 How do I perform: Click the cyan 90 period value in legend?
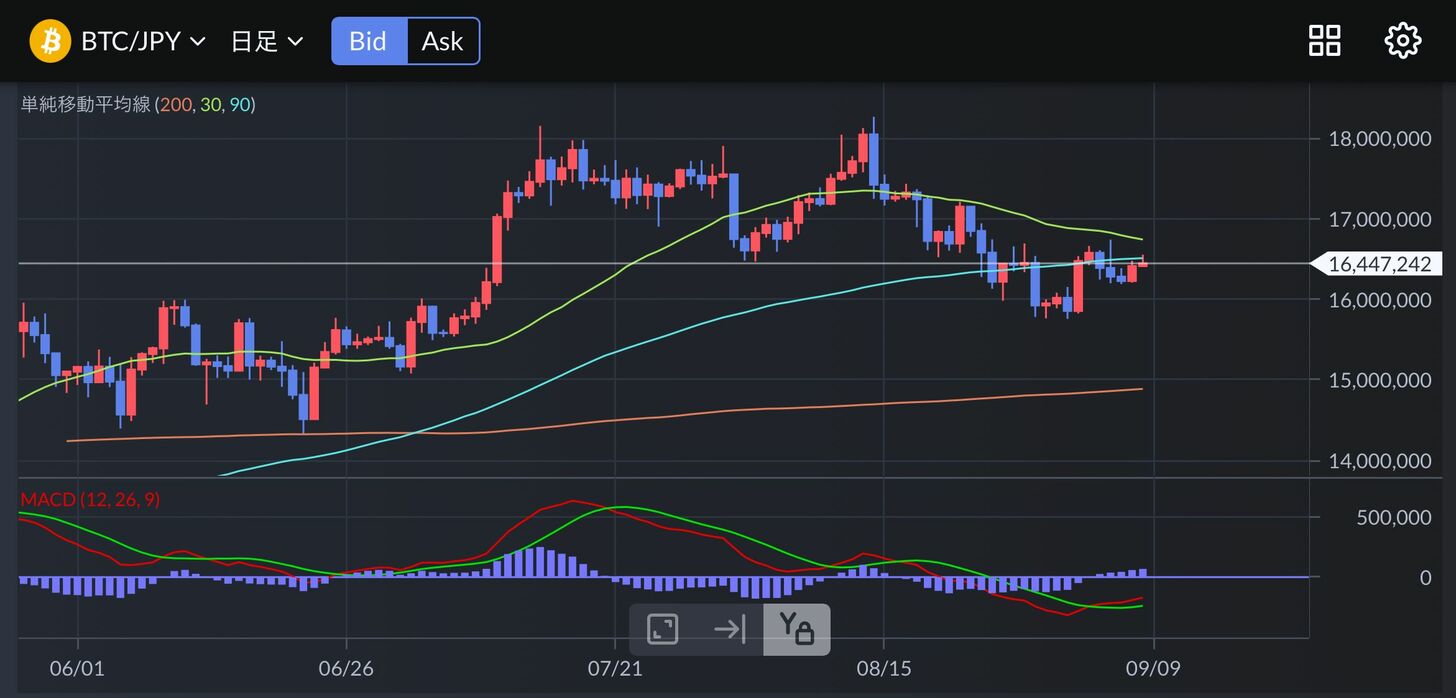239,104
